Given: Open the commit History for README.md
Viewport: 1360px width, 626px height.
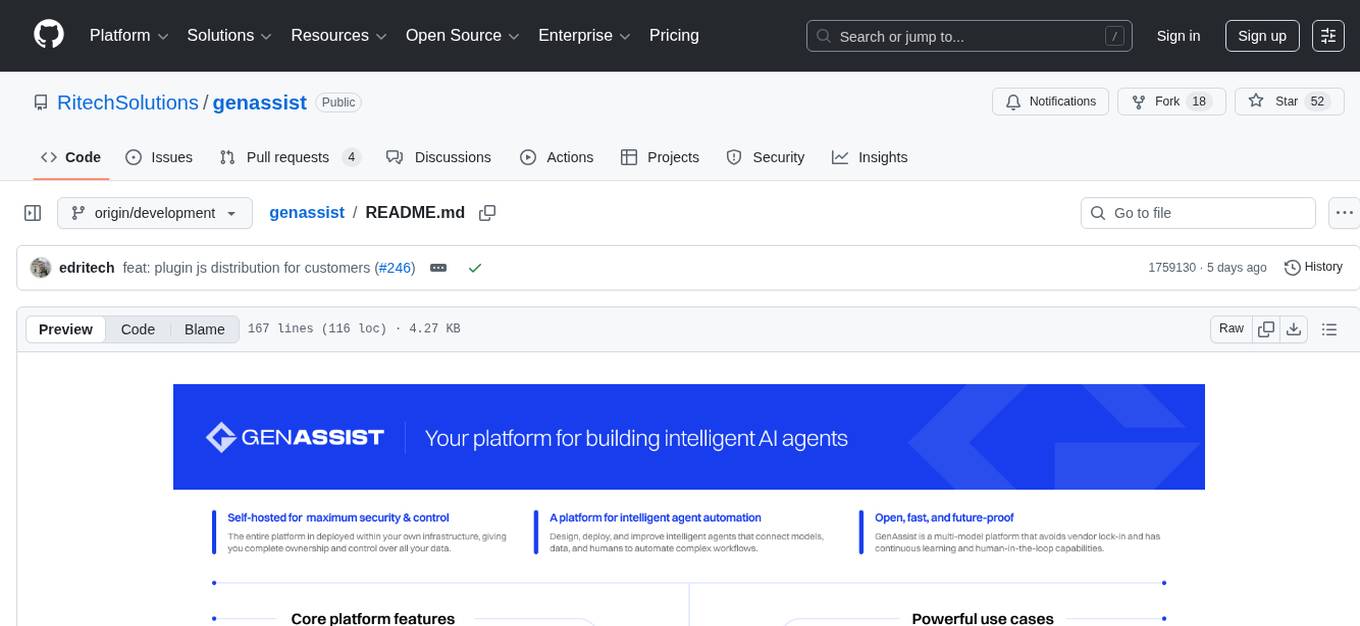Looking at the screenshot, I should click(x=1313, y=267).
